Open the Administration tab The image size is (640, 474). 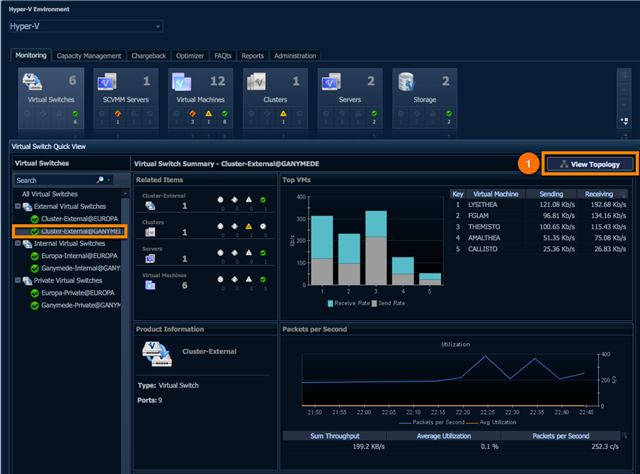coord(295,56)
